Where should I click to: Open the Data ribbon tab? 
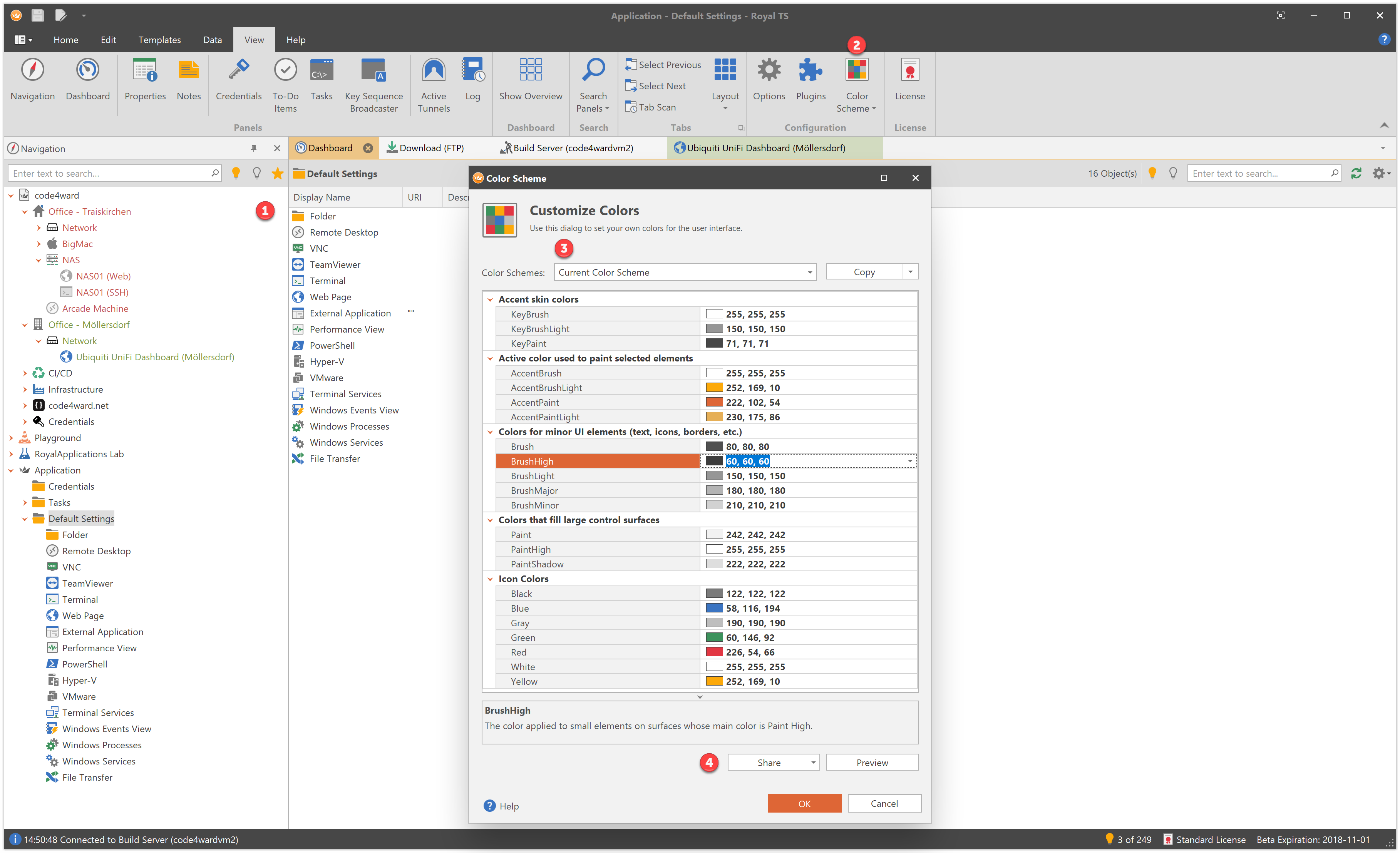213,40
